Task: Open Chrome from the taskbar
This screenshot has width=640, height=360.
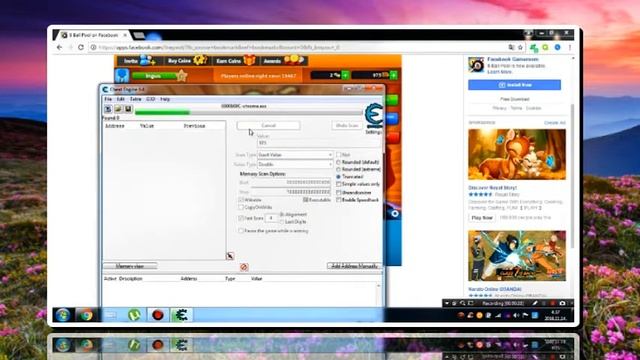Action: 86,315
